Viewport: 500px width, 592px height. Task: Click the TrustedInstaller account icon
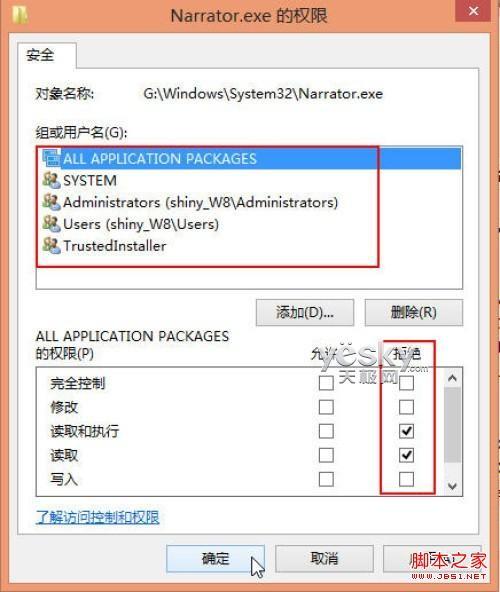(51, 246)
